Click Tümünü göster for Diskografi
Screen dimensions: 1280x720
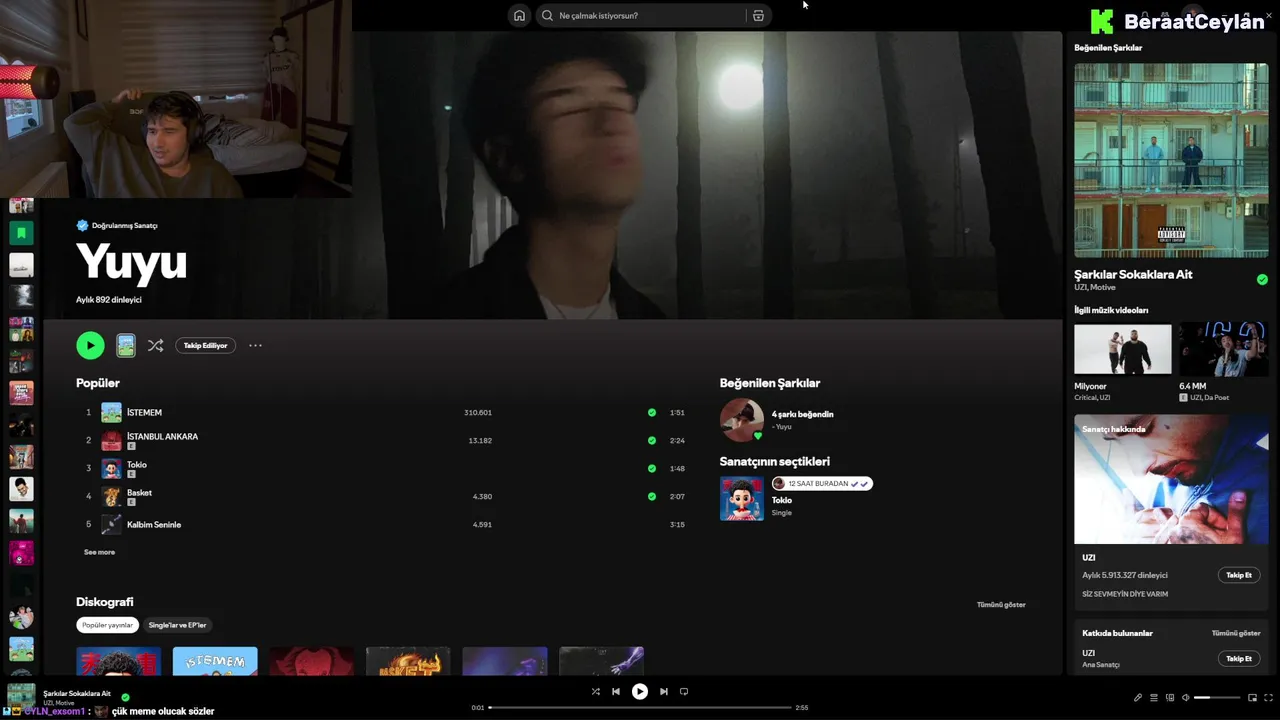point(1001,604)
